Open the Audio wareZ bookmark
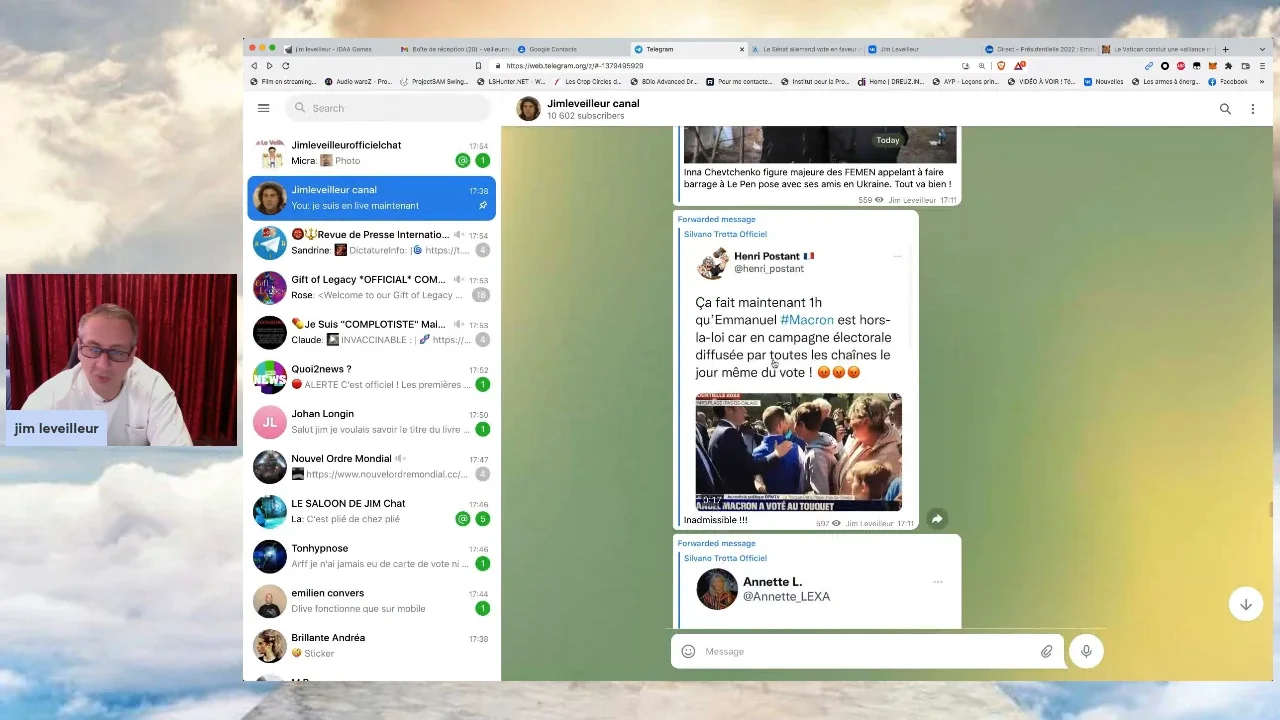1280x720 pixels. 359,82
